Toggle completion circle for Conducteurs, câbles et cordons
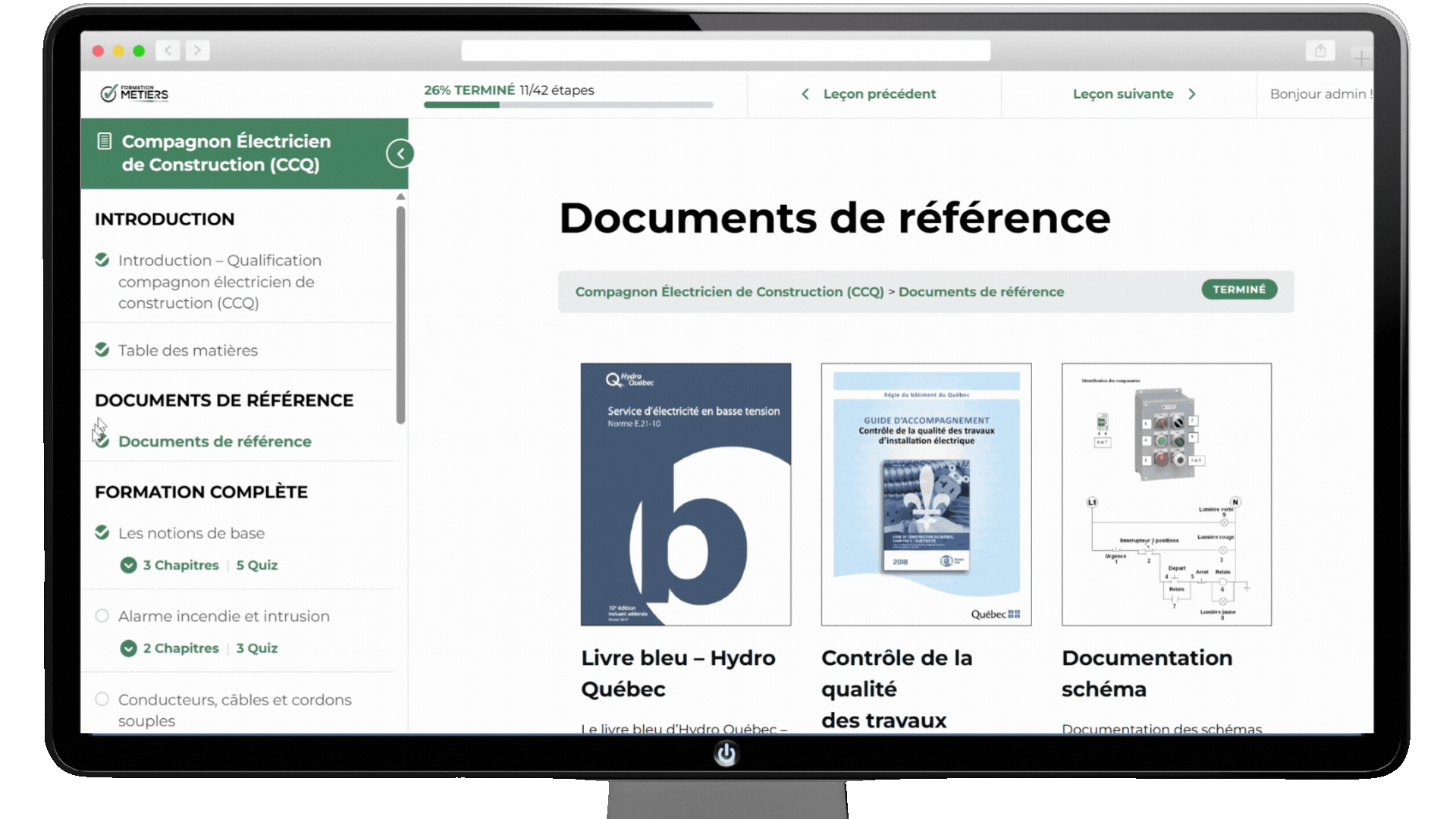This screenshot has height=819, width=1456. (102, 699)
